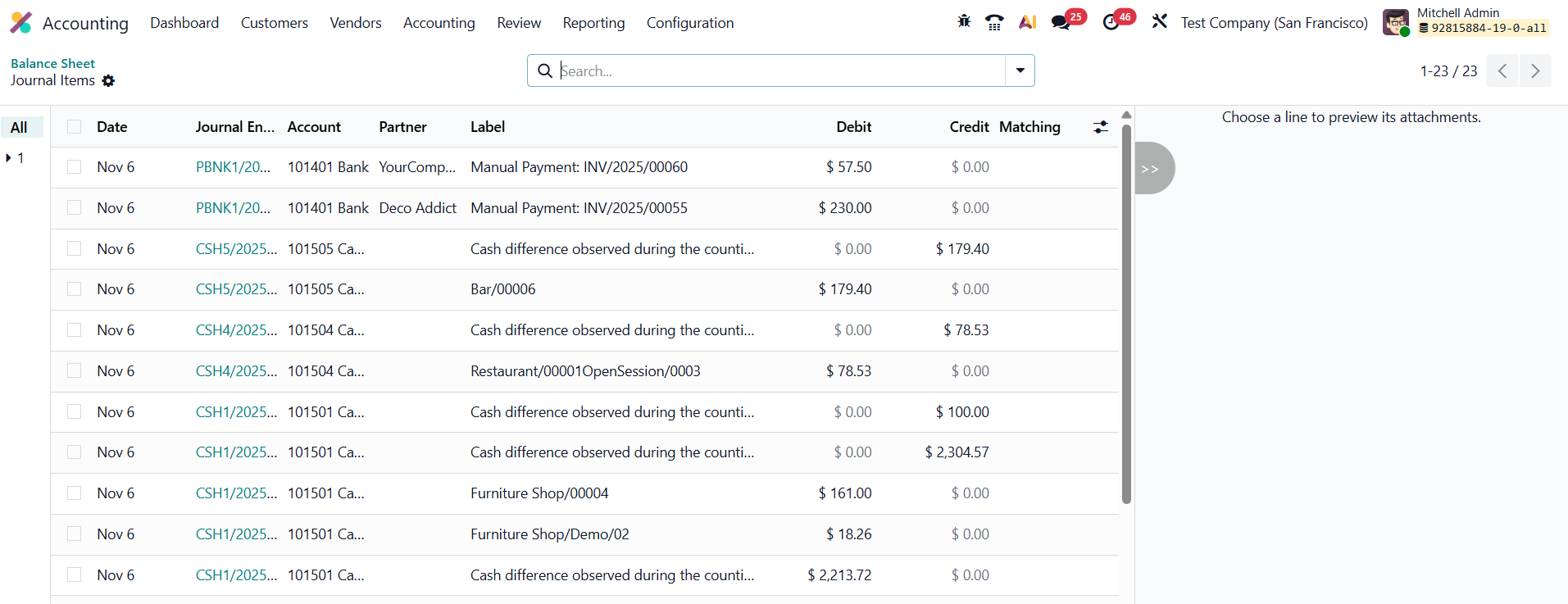Open the debug bug icon menu
The image size is (1568, 604).
964,22
